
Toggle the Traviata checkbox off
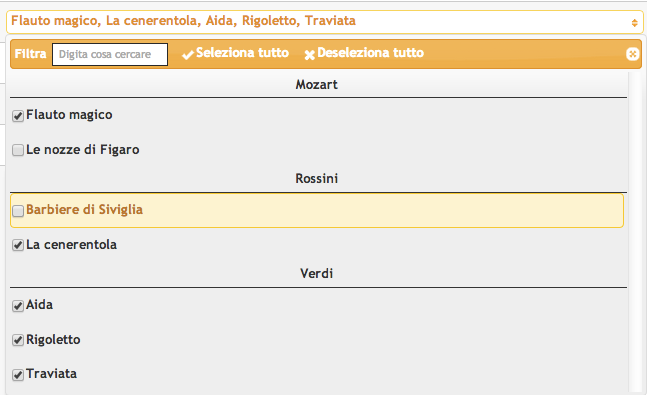click(18, 375)
